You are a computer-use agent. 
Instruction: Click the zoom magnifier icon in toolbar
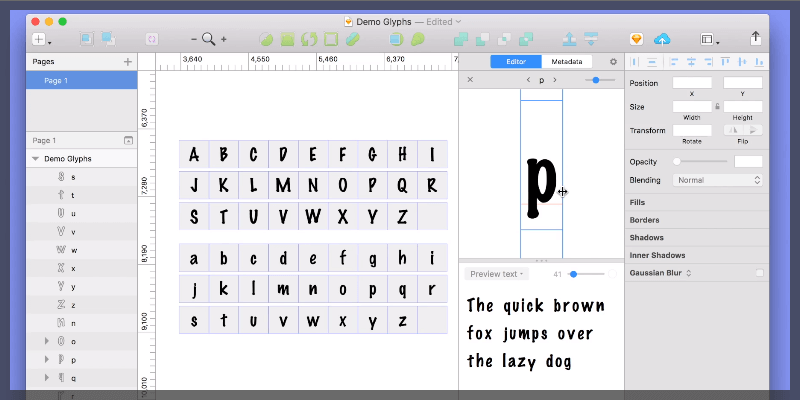tap(208, 39)
